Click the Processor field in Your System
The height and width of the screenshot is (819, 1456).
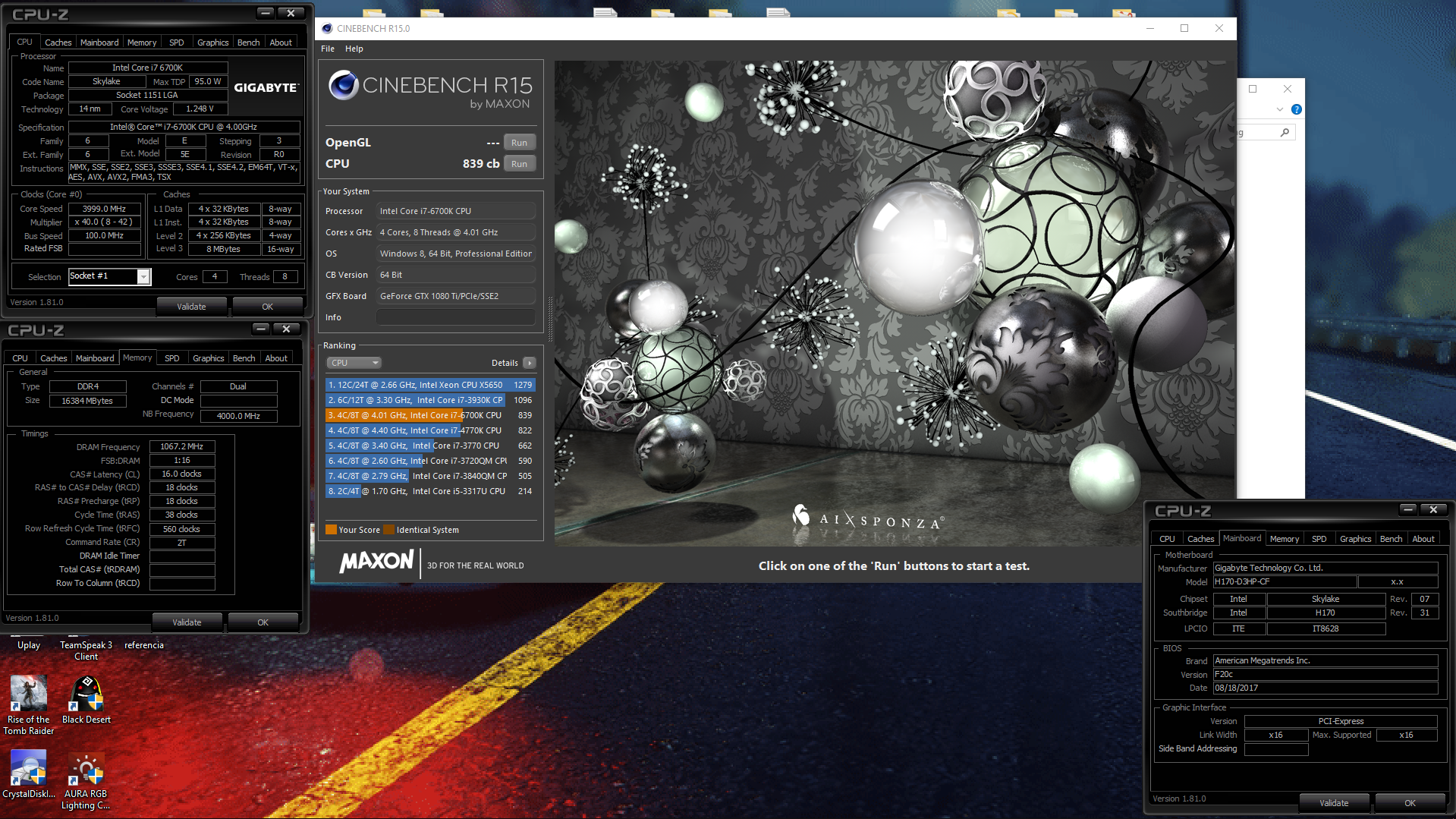click(456, 211)
